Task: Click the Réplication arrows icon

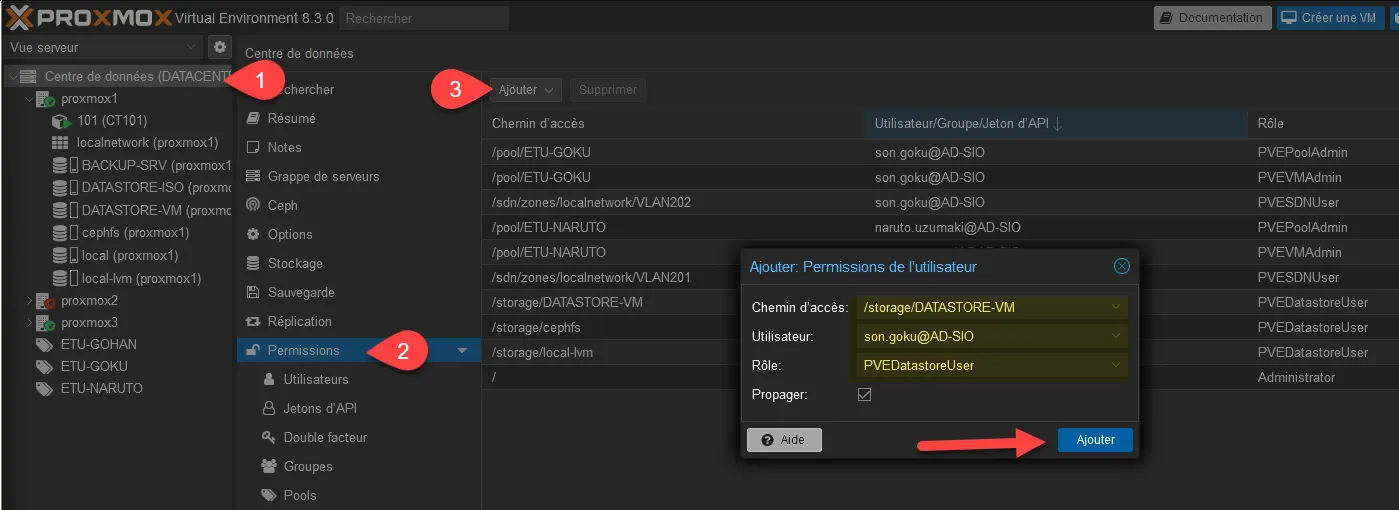Action: (253, 321)
